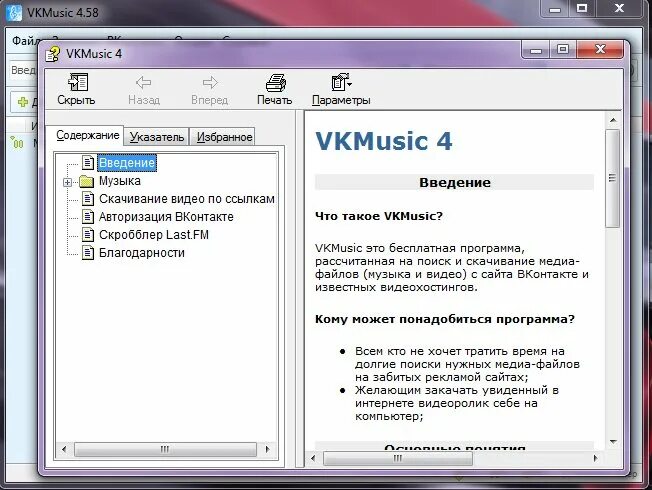Click the content pane scroll right arrow
652x490 pixels.
(595, 458)
